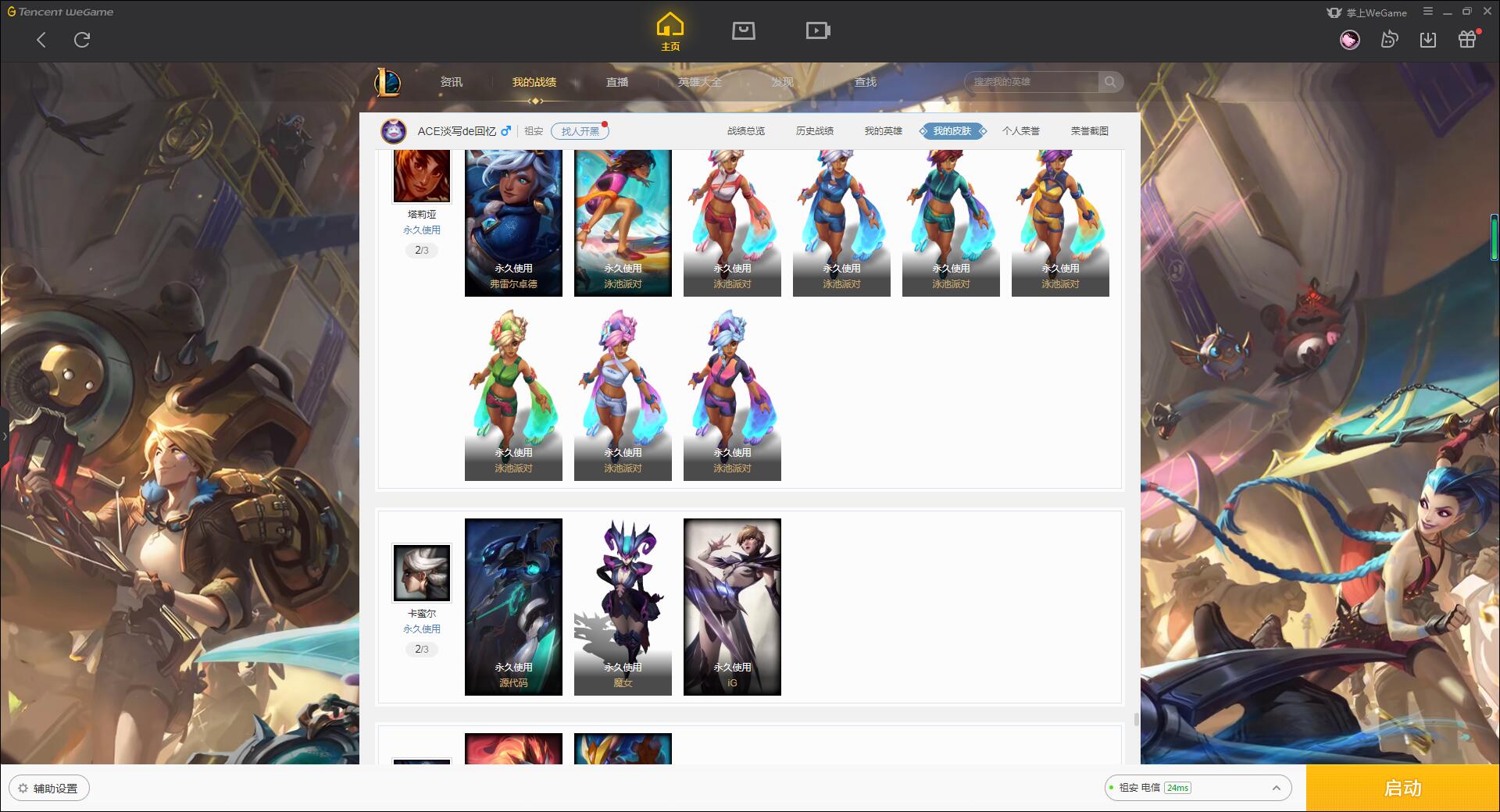
Task: Open the 弗雷尔卓德 skin card
Action: click(513, 223)
